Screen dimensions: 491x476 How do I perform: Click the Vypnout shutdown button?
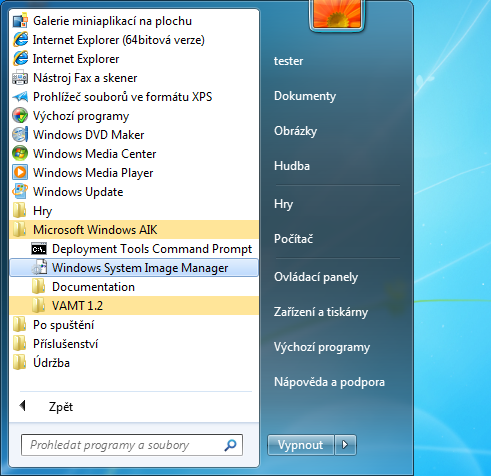click(300, 445)
